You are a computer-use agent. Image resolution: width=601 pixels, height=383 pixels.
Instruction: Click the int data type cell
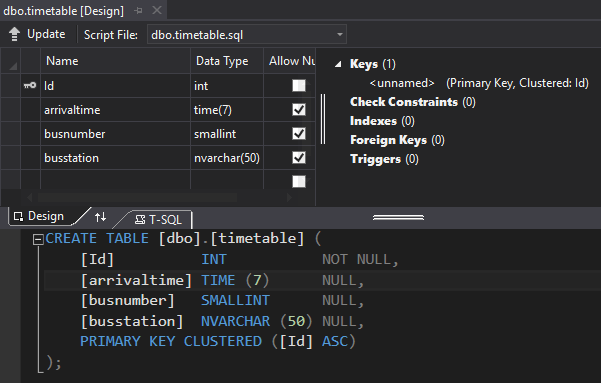pyautogui.click(x=227, y=85)
